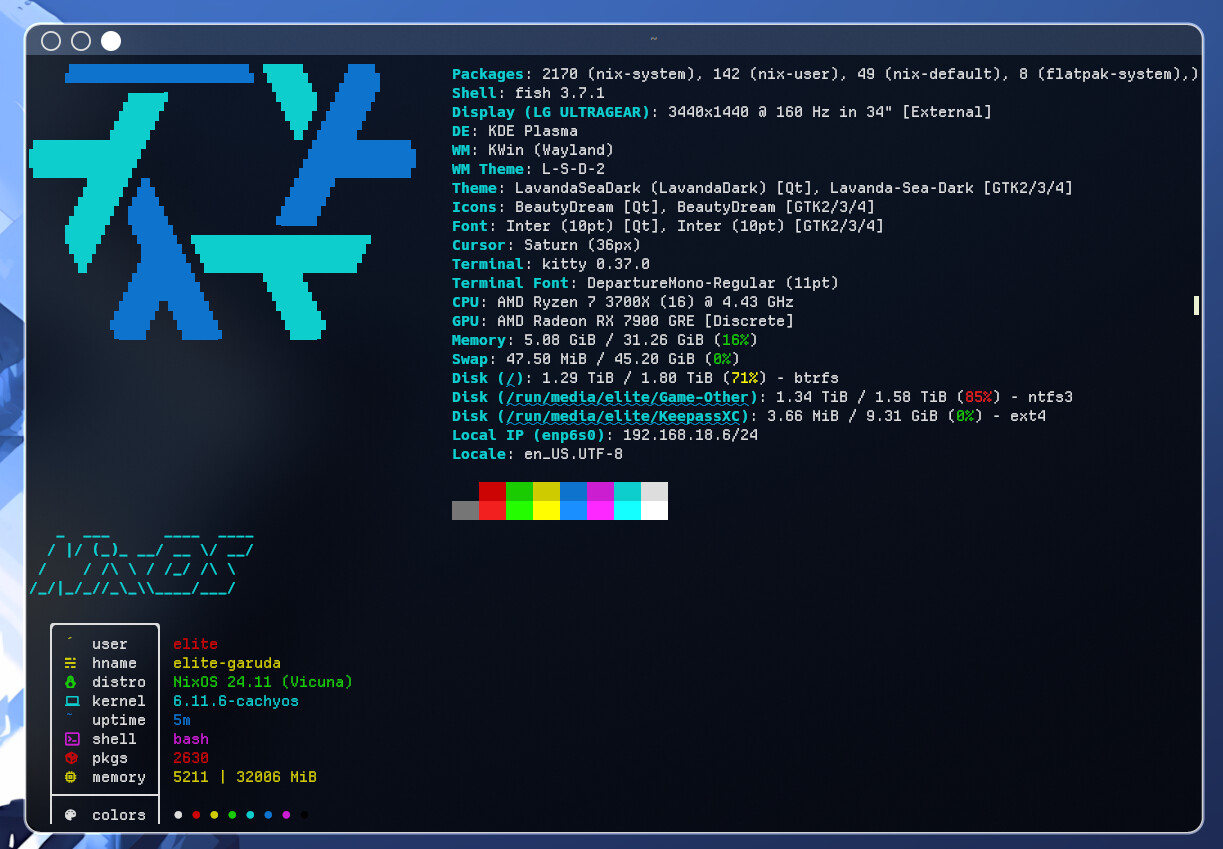Click the 'kitty 0.37.0' terminal text
This screenshot has width=1223, height=849.
coord(596,264)
